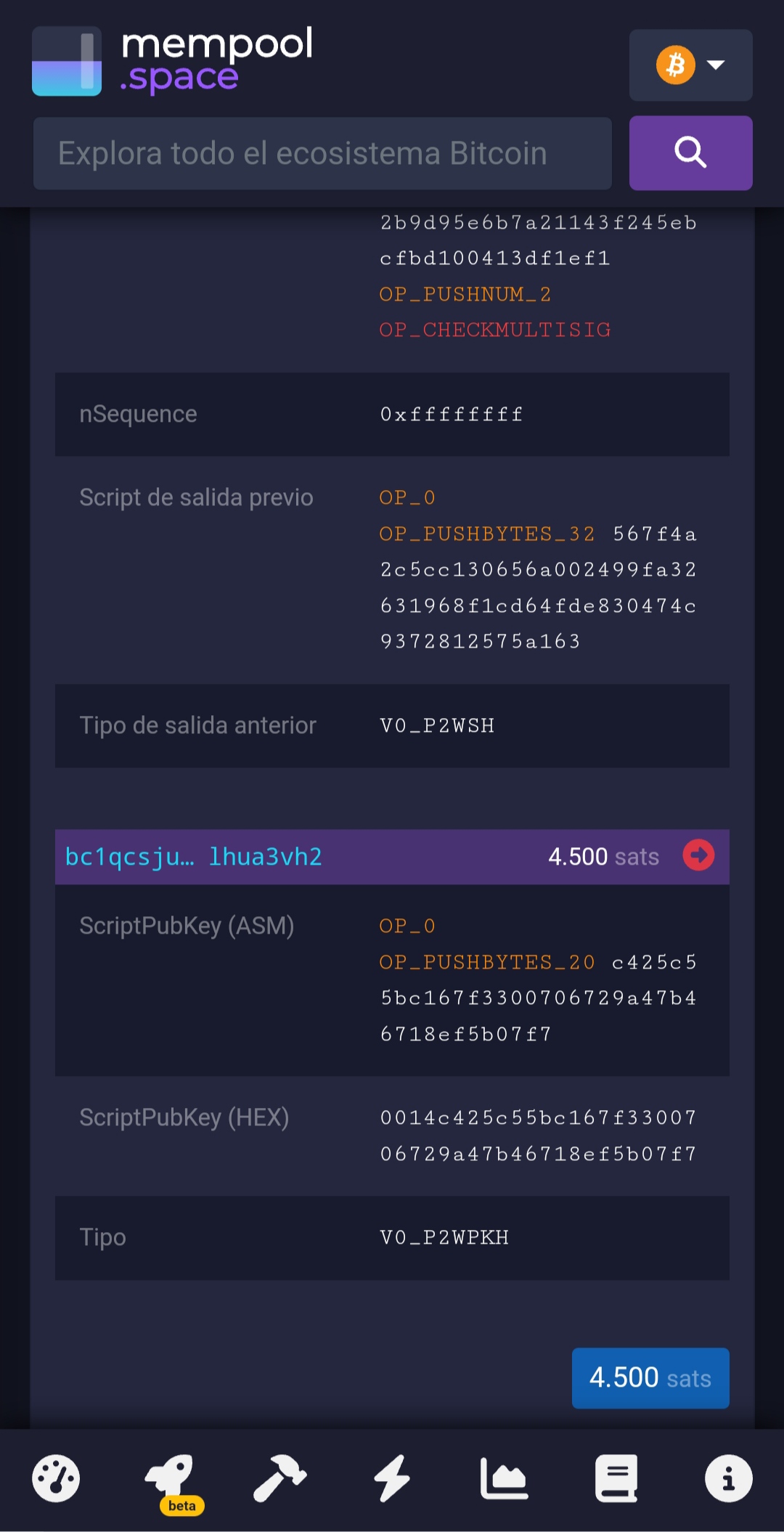Open the Lightning bolt network icon
This screenshot has height=1532, width=784.
[392, 1478]
